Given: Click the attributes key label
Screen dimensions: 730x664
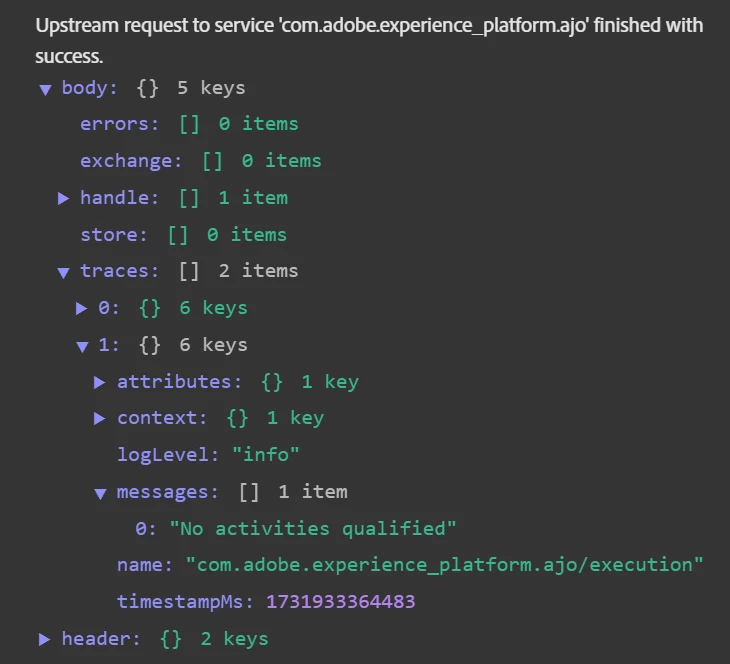Looking at the screenshot, I should point(179,382).
